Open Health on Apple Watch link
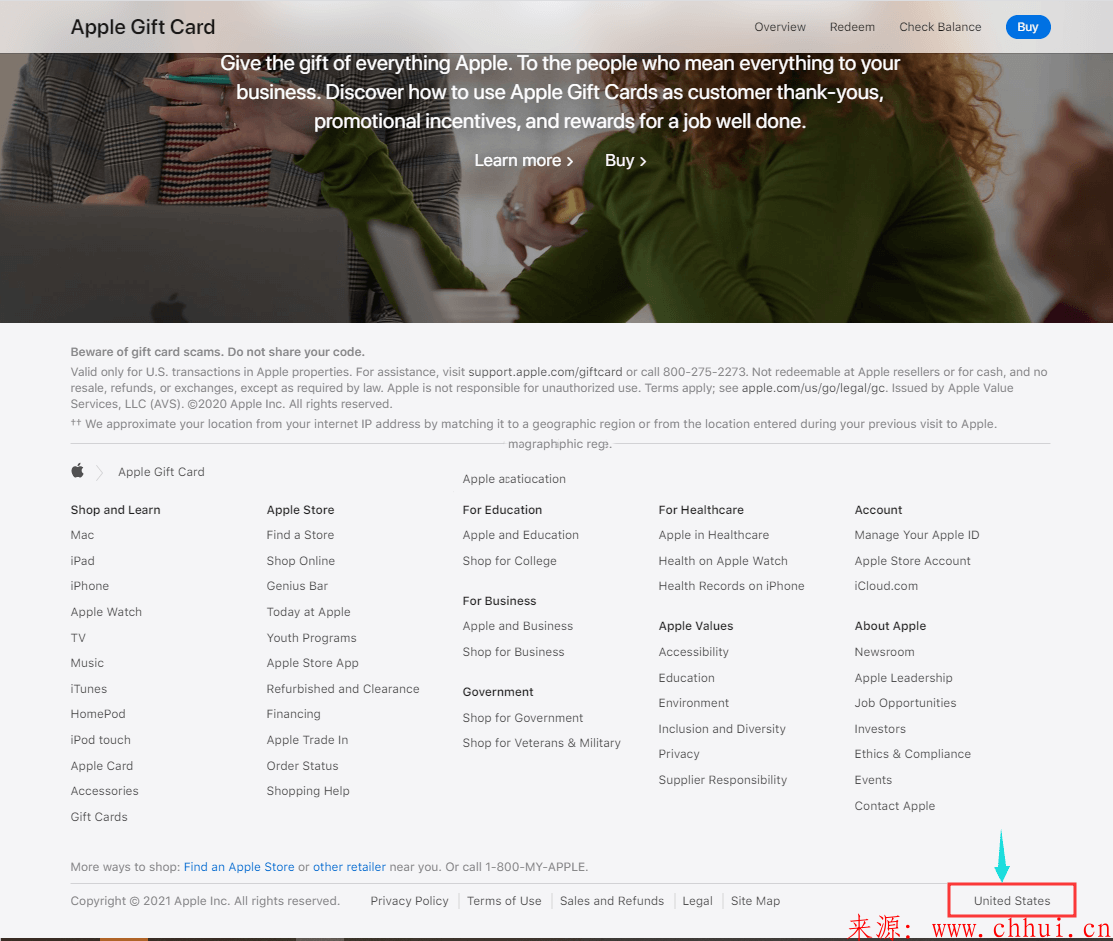The image size is (1113, 941). click(x=723, y=561)
